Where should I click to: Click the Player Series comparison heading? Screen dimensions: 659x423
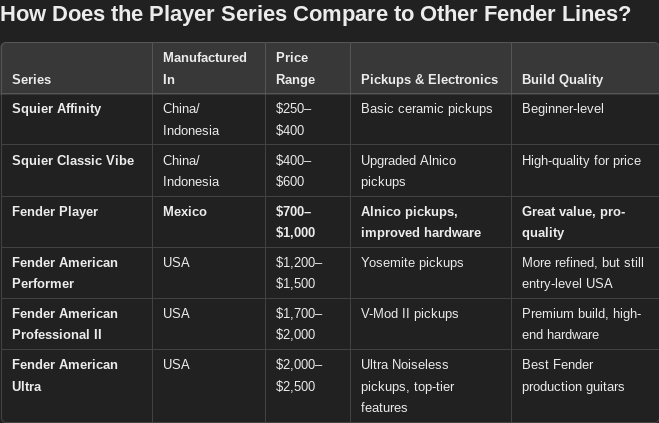pyautogui.click(x=315, y=16)
